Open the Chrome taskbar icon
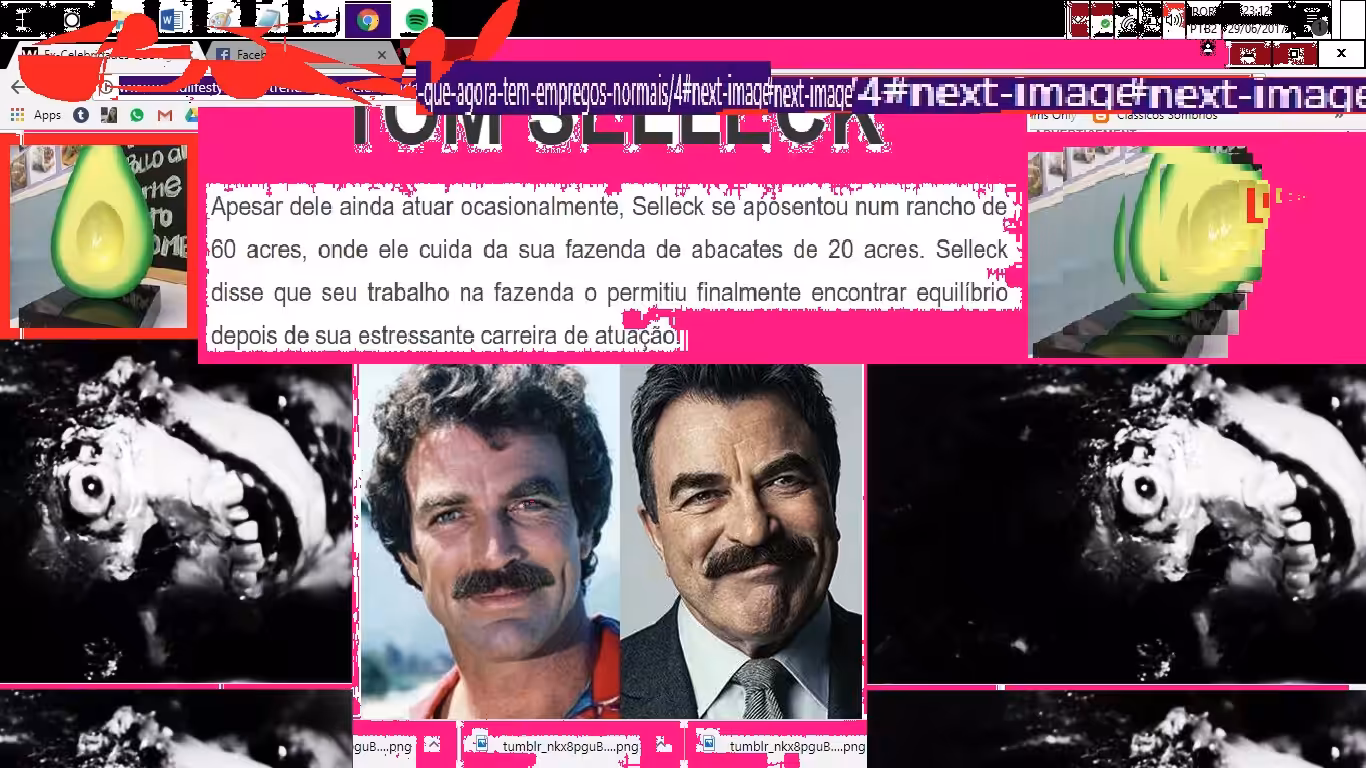The image size is (1366, 768). 368,19
